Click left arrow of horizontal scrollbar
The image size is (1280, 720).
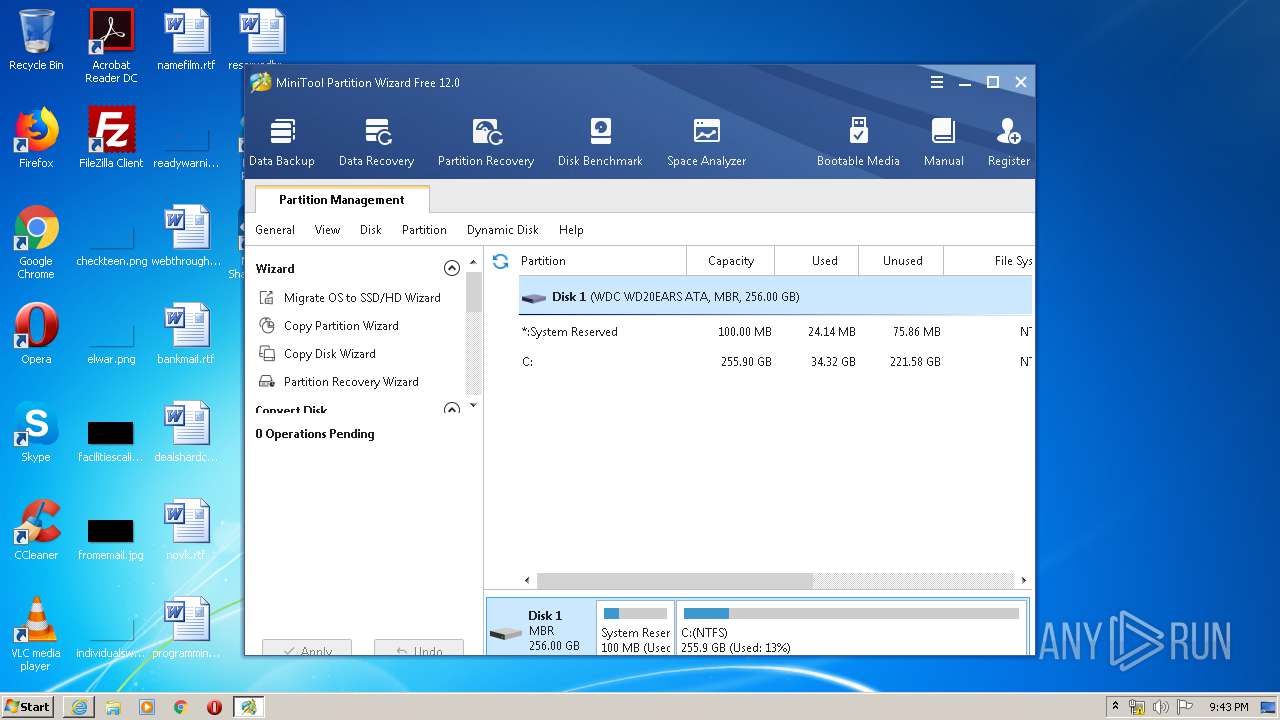tap(528, 581)
